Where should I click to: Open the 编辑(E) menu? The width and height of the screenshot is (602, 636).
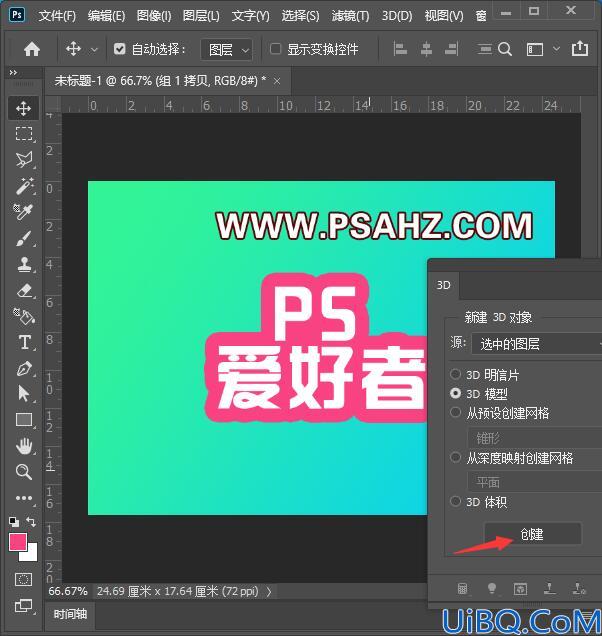[x=106, y=16]
